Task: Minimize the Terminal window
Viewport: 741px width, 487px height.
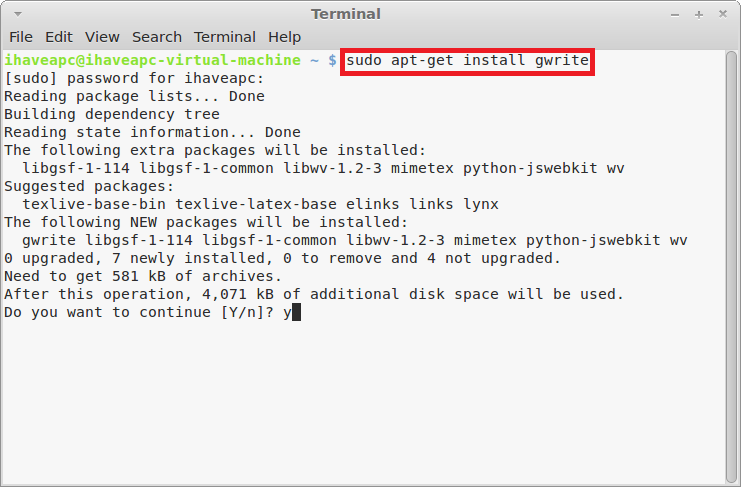Action: coord(675,15)
